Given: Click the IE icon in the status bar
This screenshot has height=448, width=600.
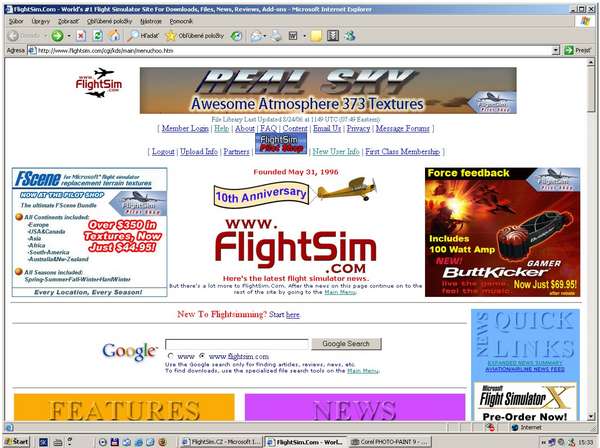Looking at the screenshot, I should coord(10,427).
